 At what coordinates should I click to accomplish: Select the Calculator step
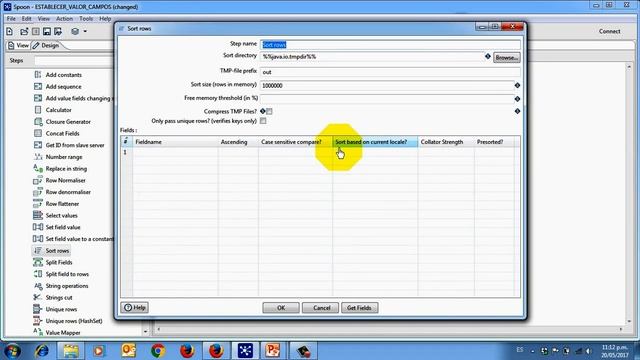[x=58, y=110]
